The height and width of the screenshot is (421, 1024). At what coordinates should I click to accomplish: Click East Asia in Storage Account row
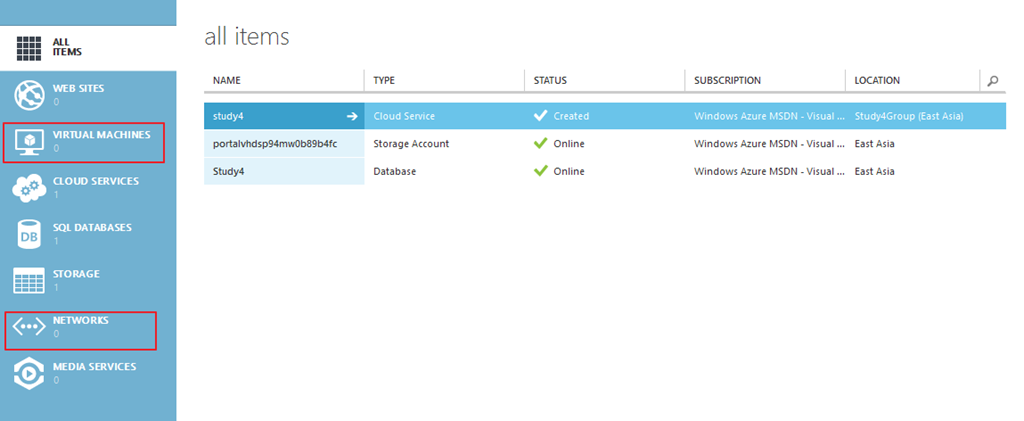[x=874, y=144]
